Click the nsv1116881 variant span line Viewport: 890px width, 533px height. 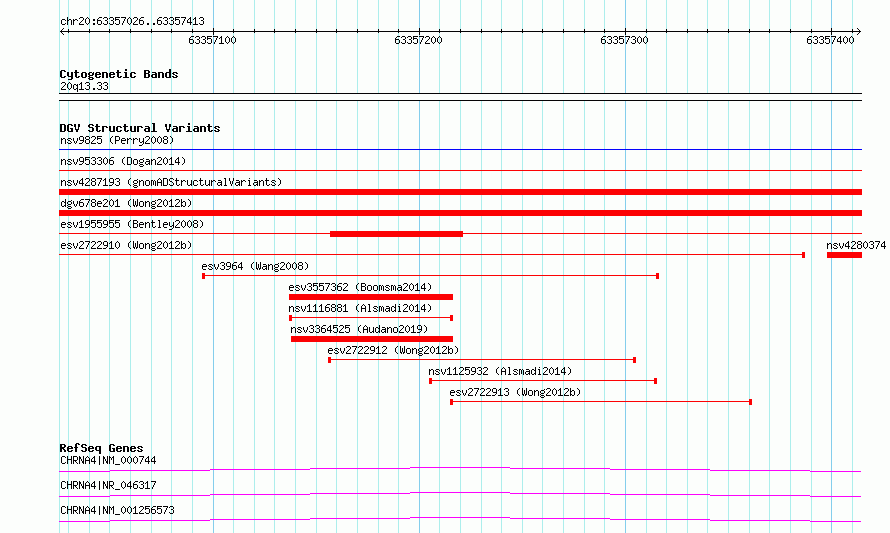tap(371, 318)
